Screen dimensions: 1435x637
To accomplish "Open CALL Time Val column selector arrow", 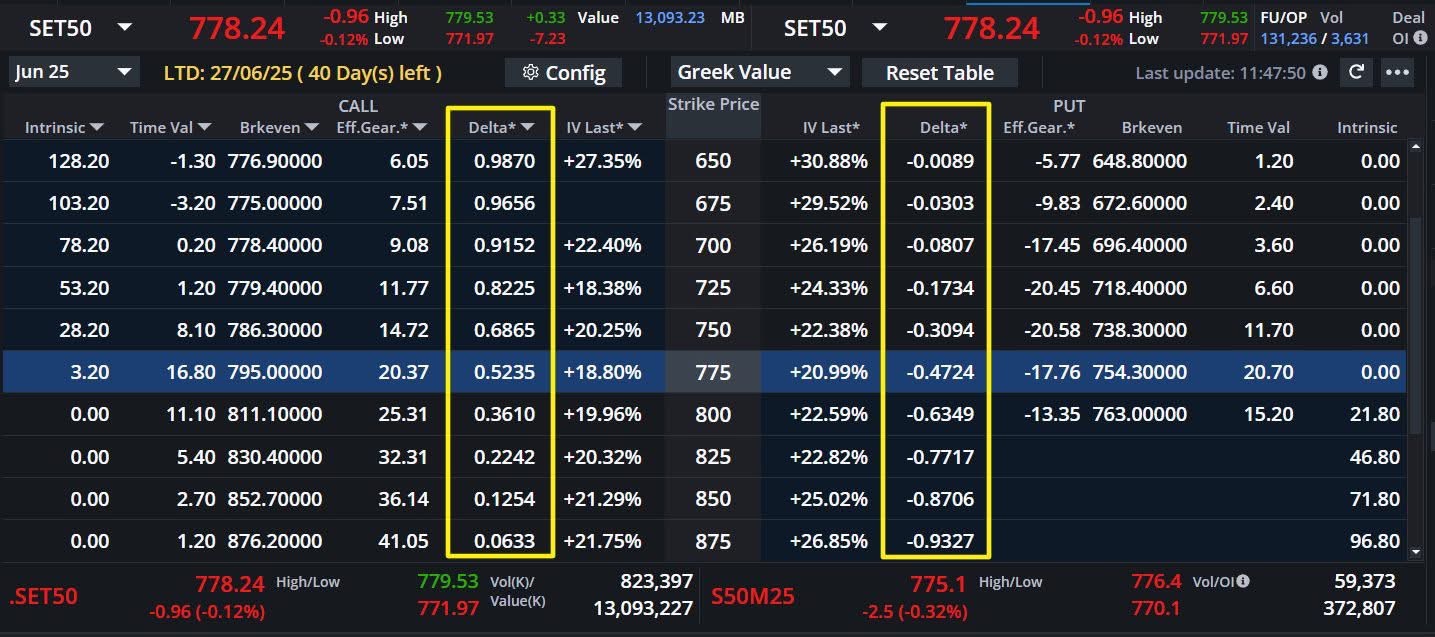I will click(x=205, y=127).
